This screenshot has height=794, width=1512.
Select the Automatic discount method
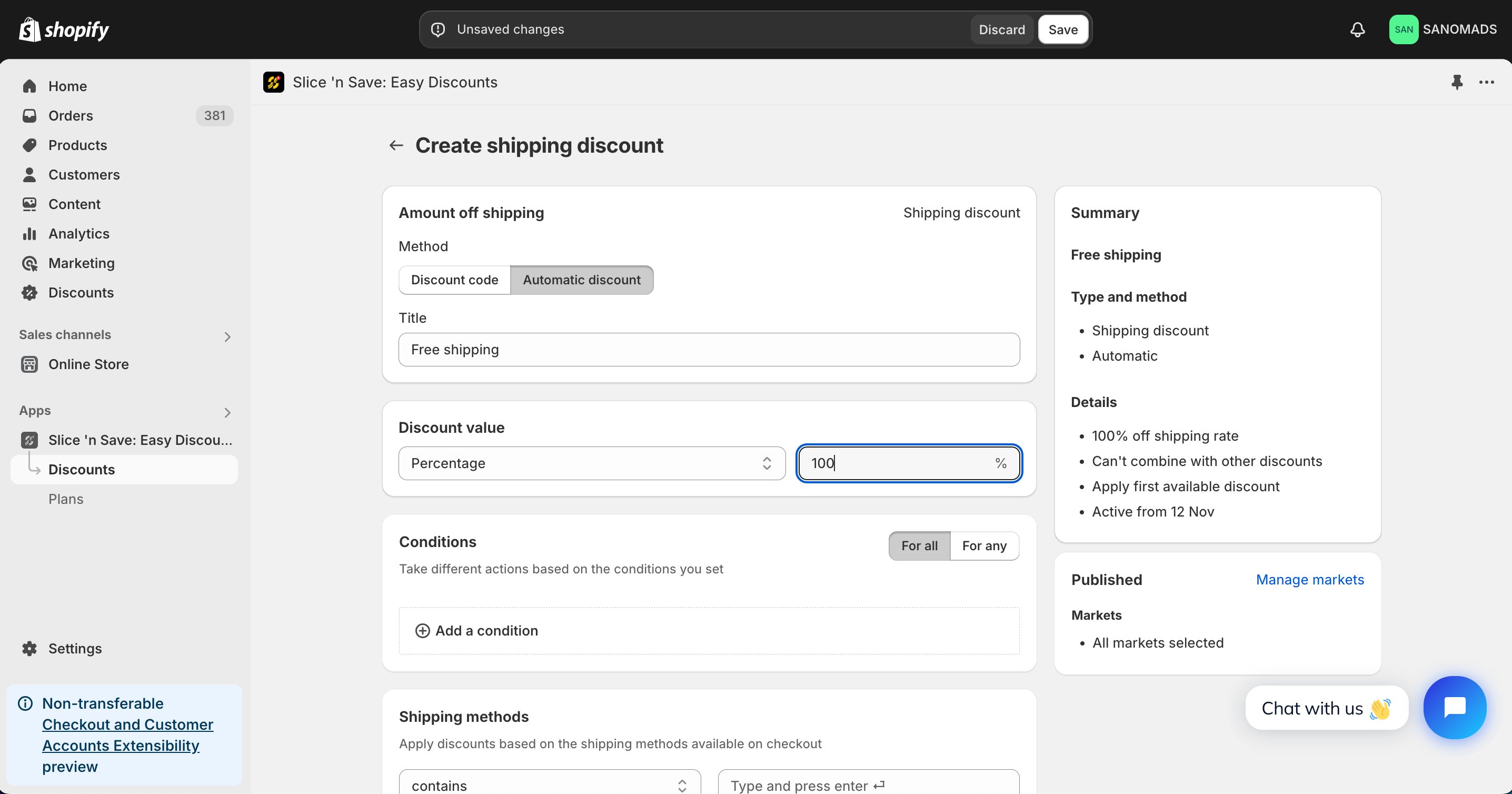[x=582, y=280]
